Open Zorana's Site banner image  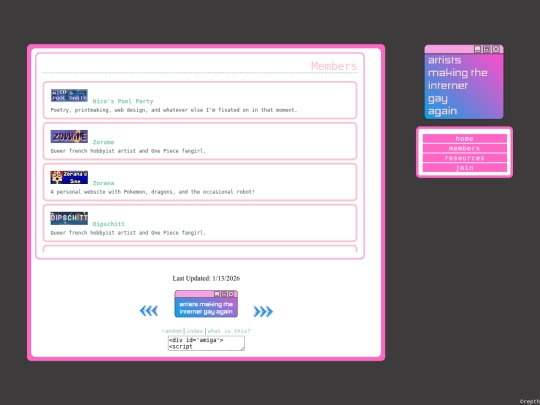[69, 177]
